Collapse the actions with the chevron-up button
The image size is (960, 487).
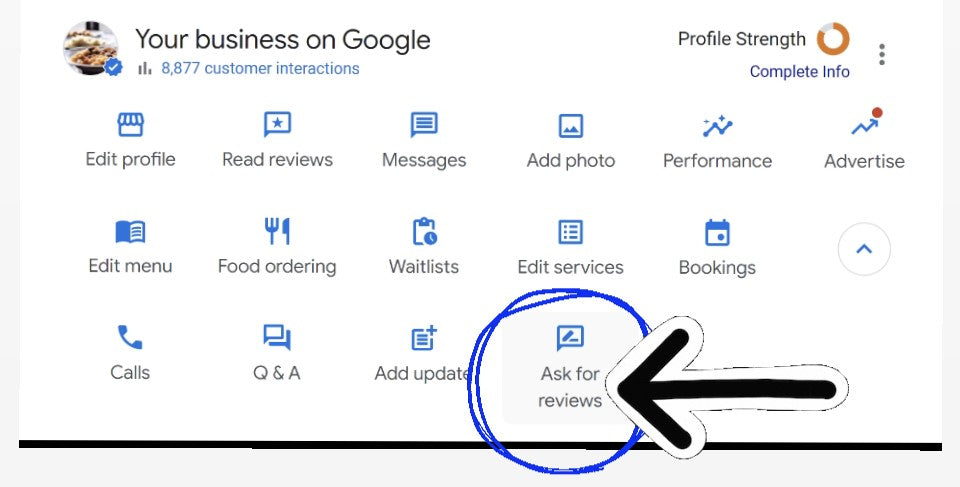coord(864,249)
